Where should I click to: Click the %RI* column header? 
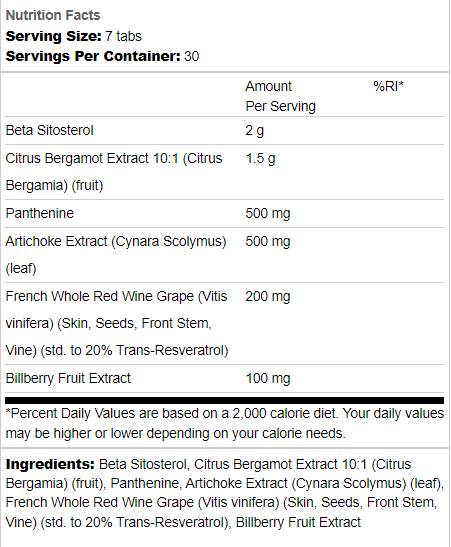click(x=388, y=86)
